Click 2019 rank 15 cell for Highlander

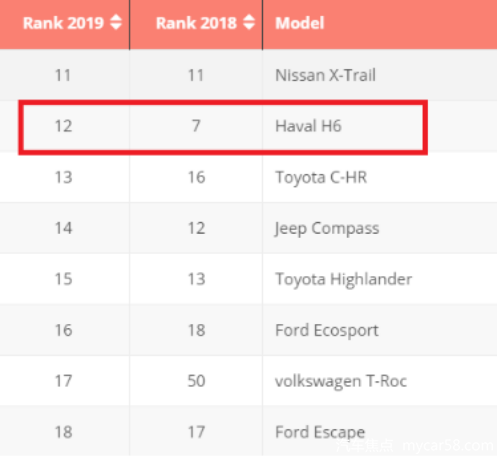point(63,279)
